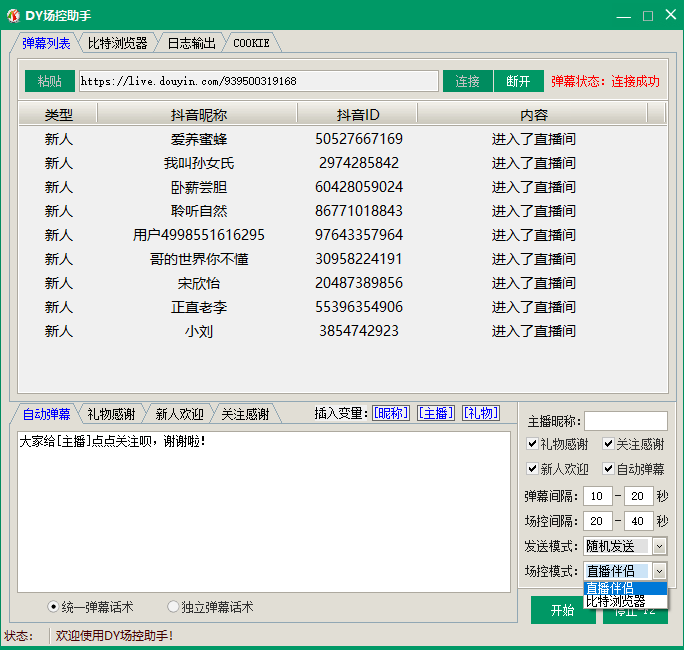
Task: Insert the [礼物] variable
Action: tap(481, 413)
